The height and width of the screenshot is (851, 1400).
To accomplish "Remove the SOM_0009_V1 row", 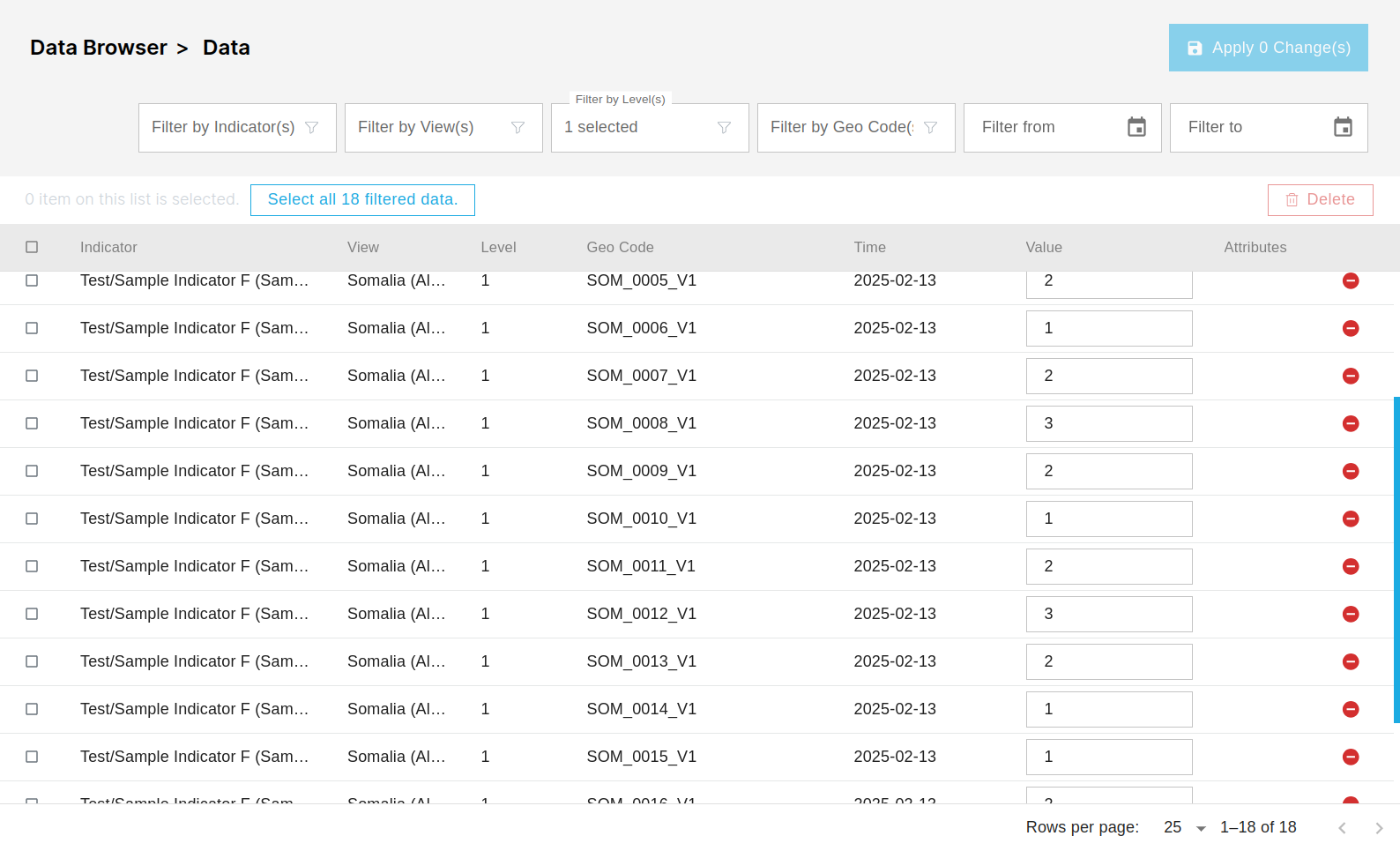I will [1350, 471].
